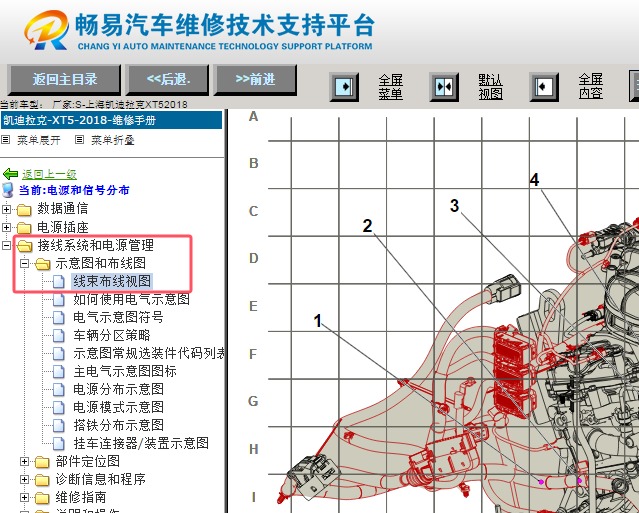
Task: Click the >>前进 button
Action: click(256, 79)
